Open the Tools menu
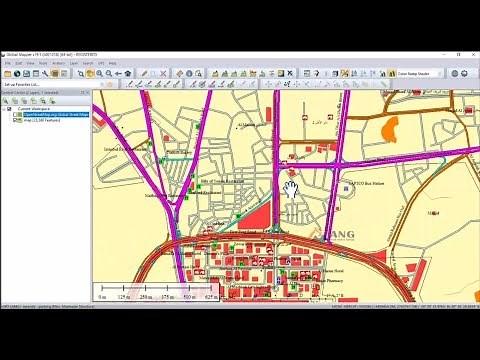 click(43, 63)
